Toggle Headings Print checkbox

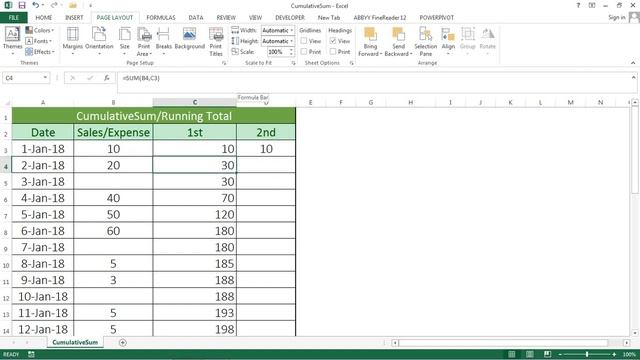tap(333, 51)
